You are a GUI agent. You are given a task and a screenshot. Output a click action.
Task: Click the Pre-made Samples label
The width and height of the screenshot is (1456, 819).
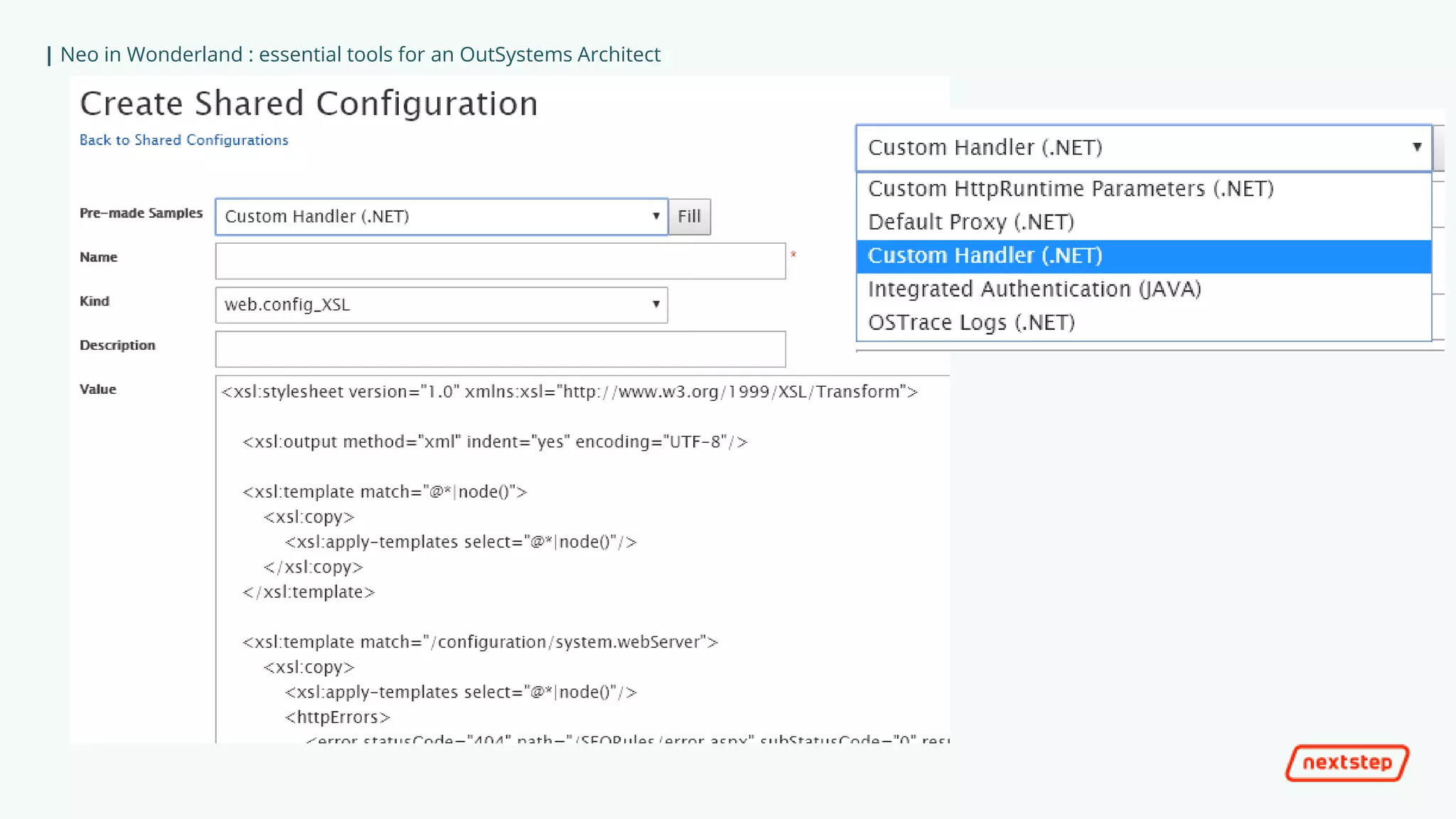click(x=141, y=213)
